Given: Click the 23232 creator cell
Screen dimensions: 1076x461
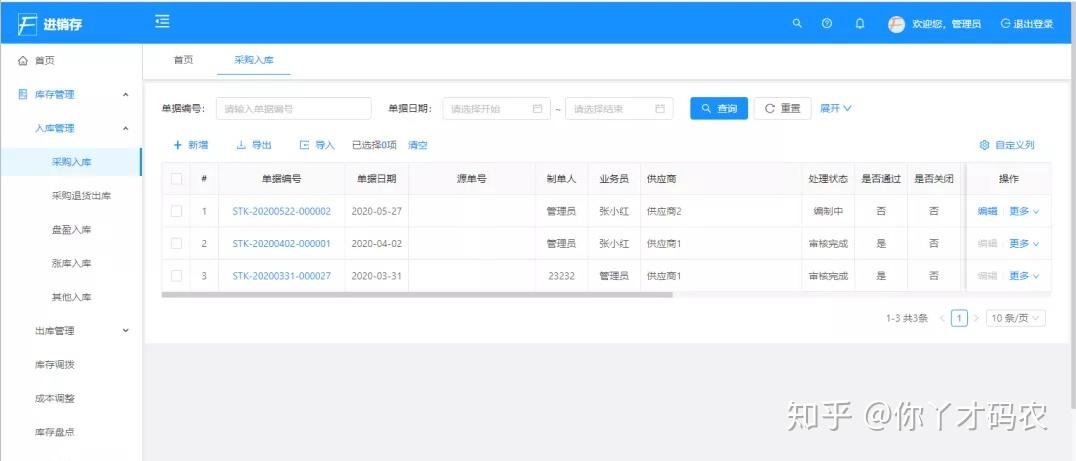Looking at the screenshot, I should [x=561, y=276].
